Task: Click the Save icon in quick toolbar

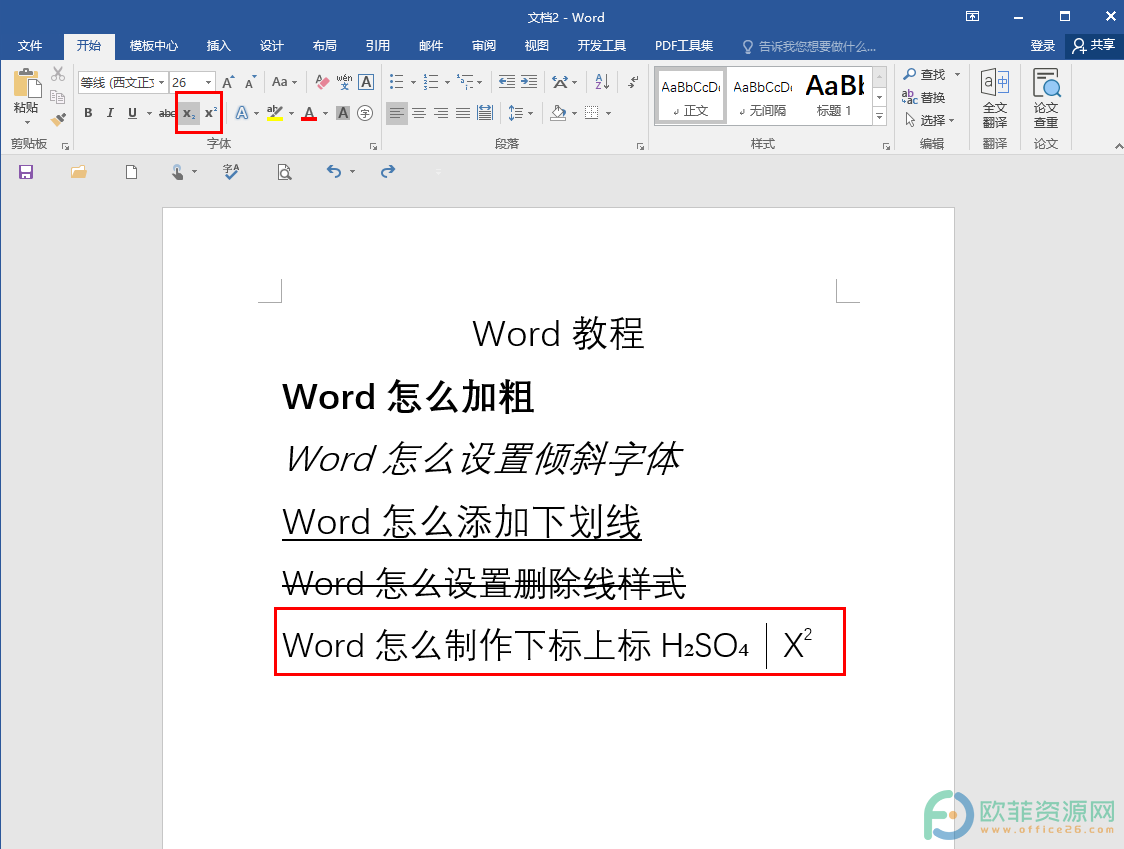Action: [x=26, y=172]
